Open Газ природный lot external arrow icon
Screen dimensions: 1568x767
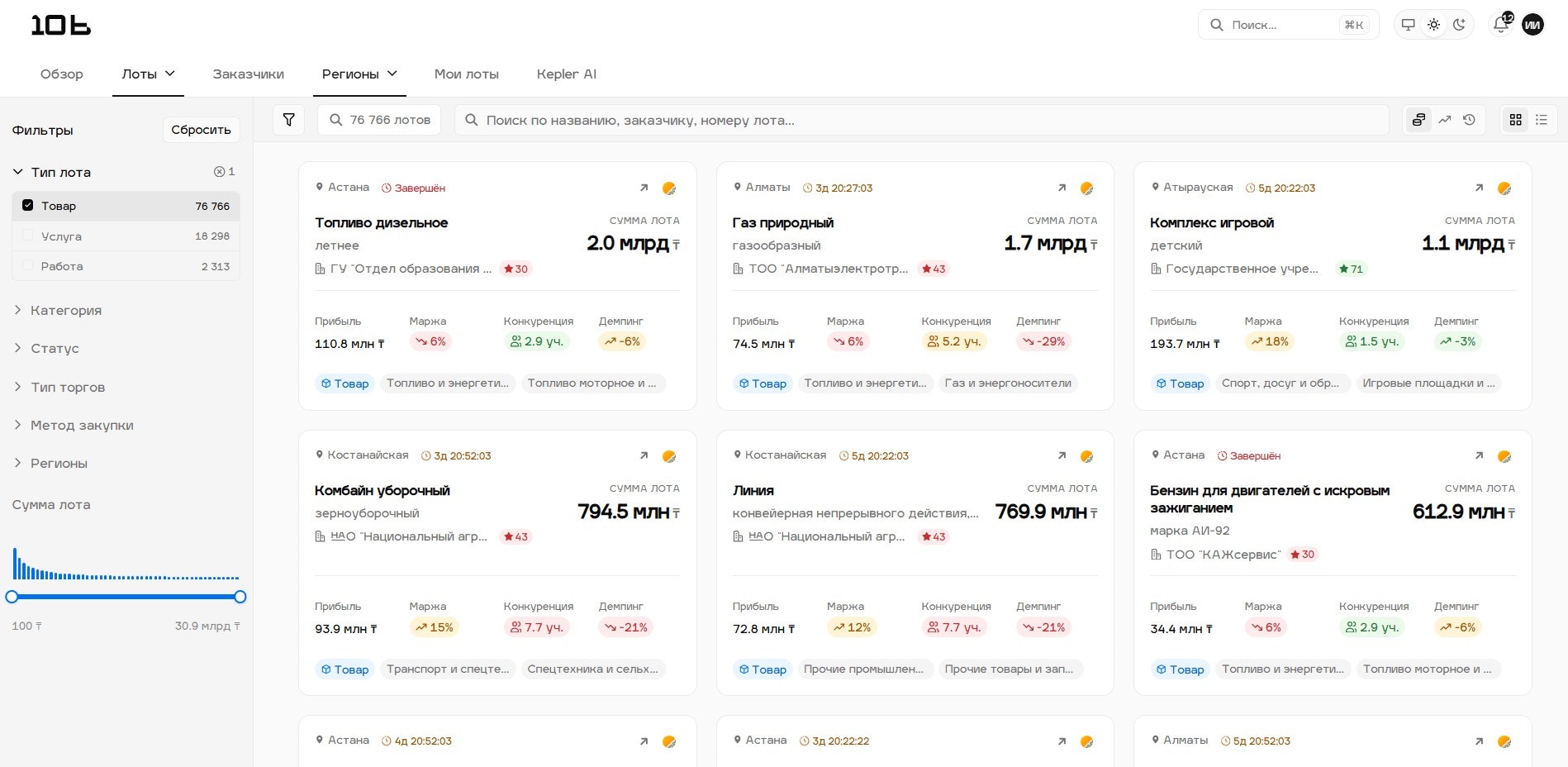pos(1062,188)
